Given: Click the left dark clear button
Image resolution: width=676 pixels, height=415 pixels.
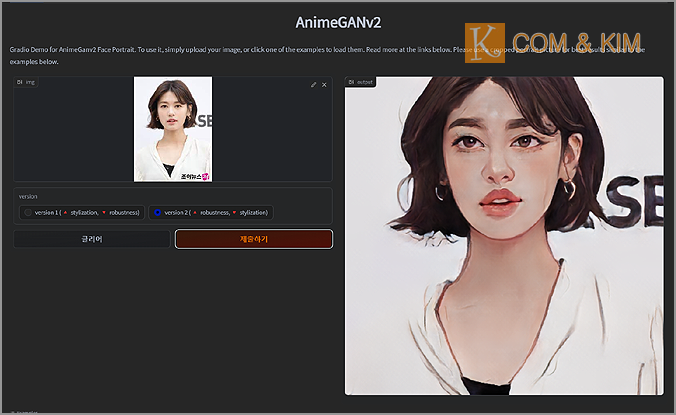Looking at the screenshot, I should coord(92,239).
